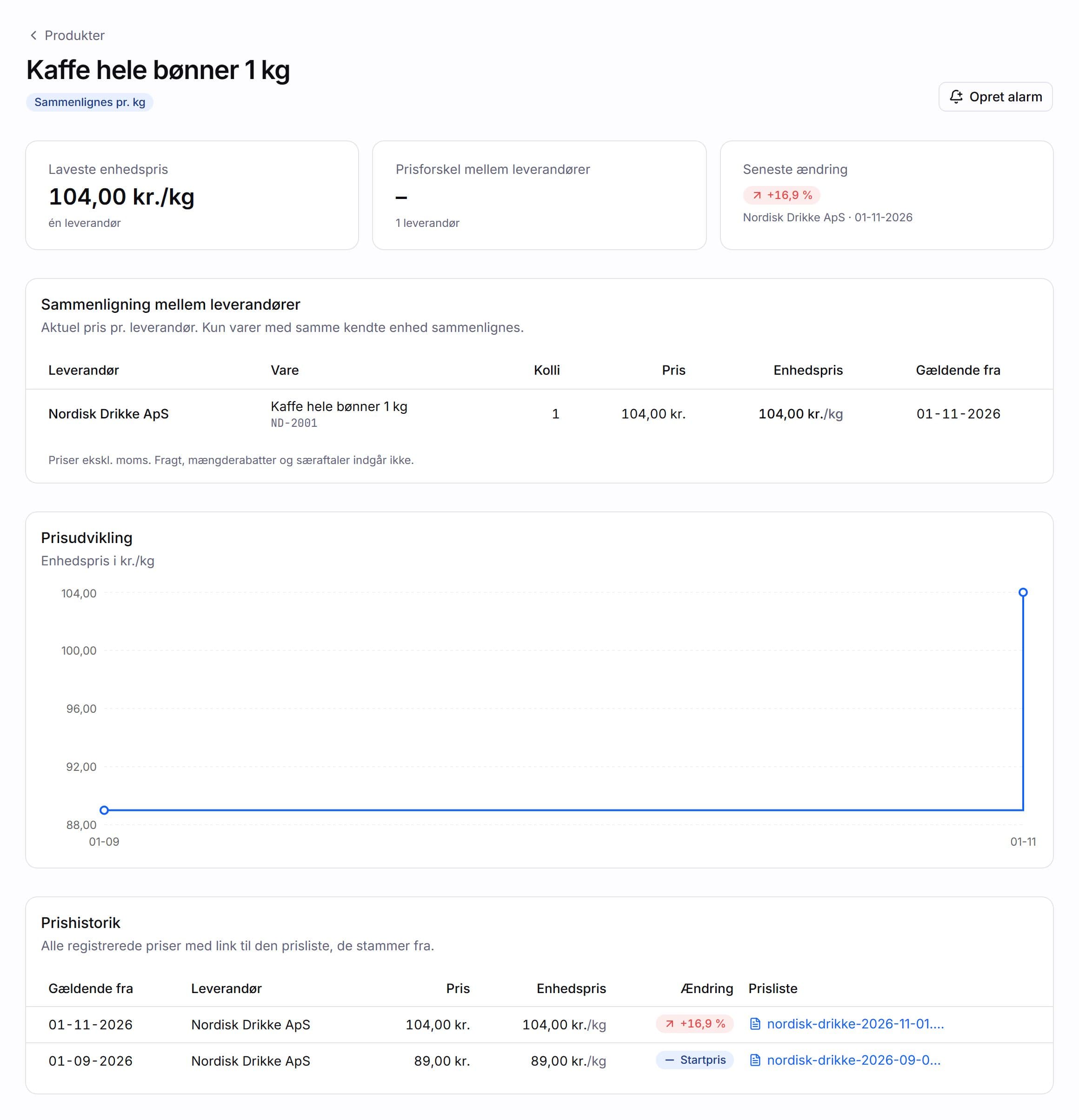This screenshot has height=1120, width=1079.
Task: Click the Nordisk Drikke ApS · 01-11-2026 caption
Action: pos(827,218)
